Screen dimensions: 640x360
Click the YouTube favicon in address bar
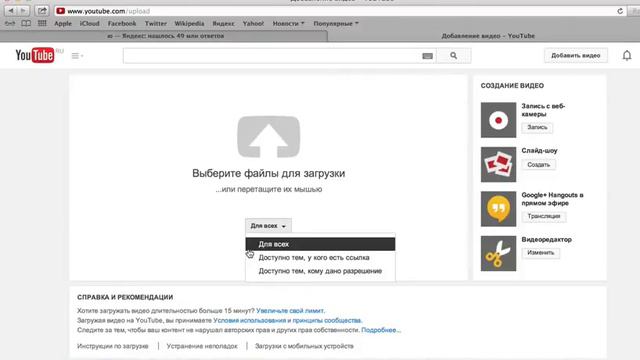pyautogui.click(x=61, y=11)
